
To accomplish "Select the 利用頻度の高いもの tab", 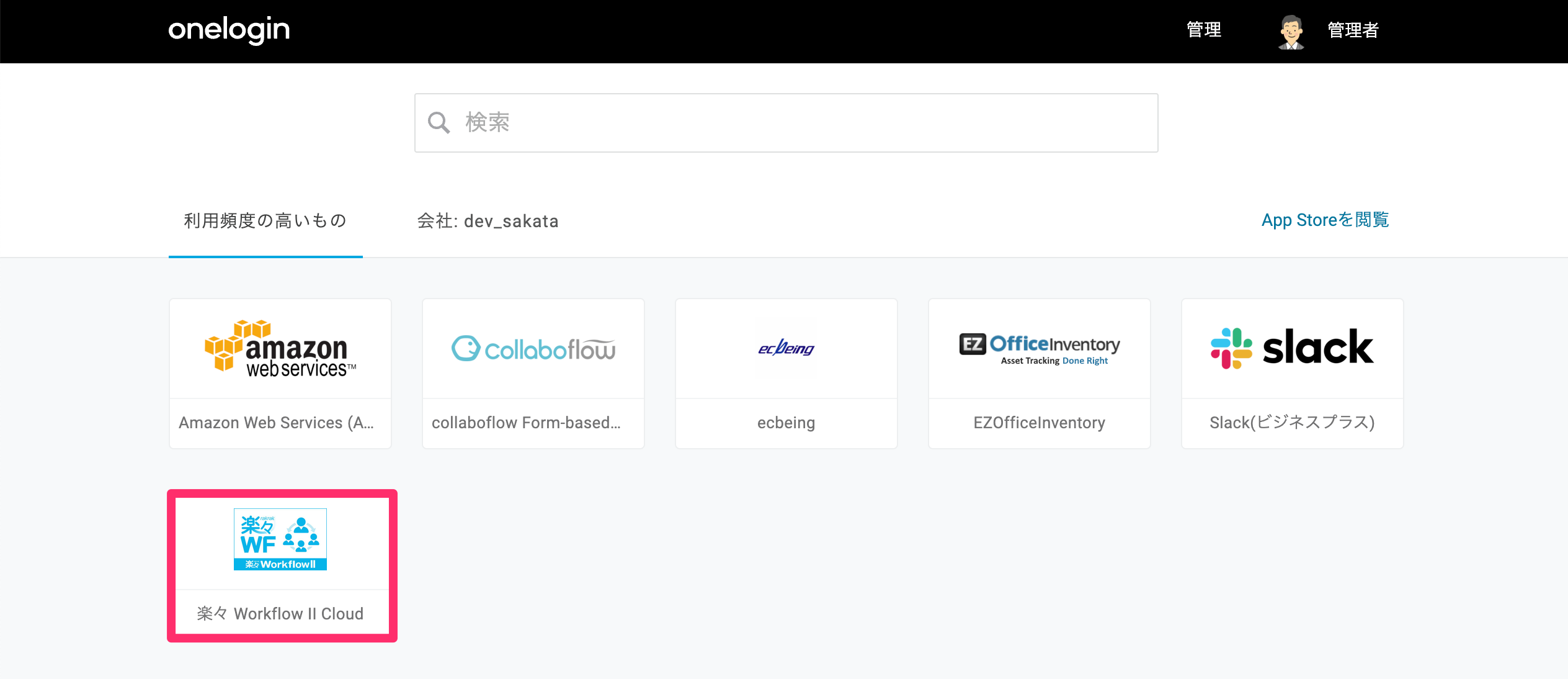I will 265,221.
